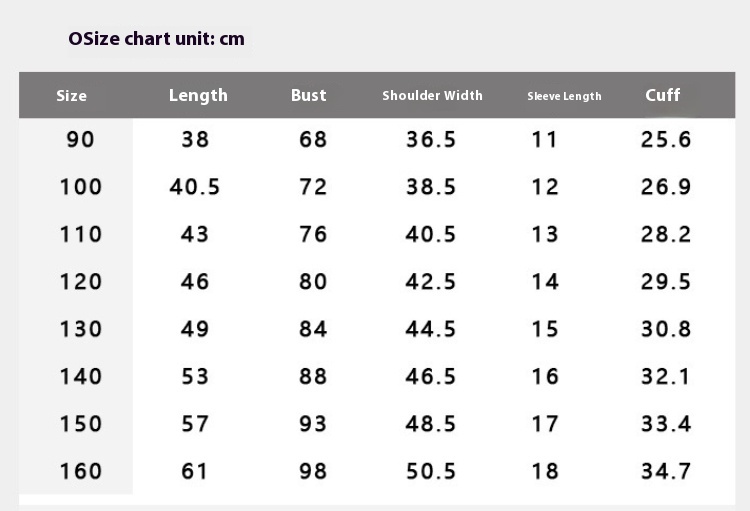The width and height of the screenshot is (750, 511).
Task: Click Sleeve Length value 16
Action: [x=545, y=376]
